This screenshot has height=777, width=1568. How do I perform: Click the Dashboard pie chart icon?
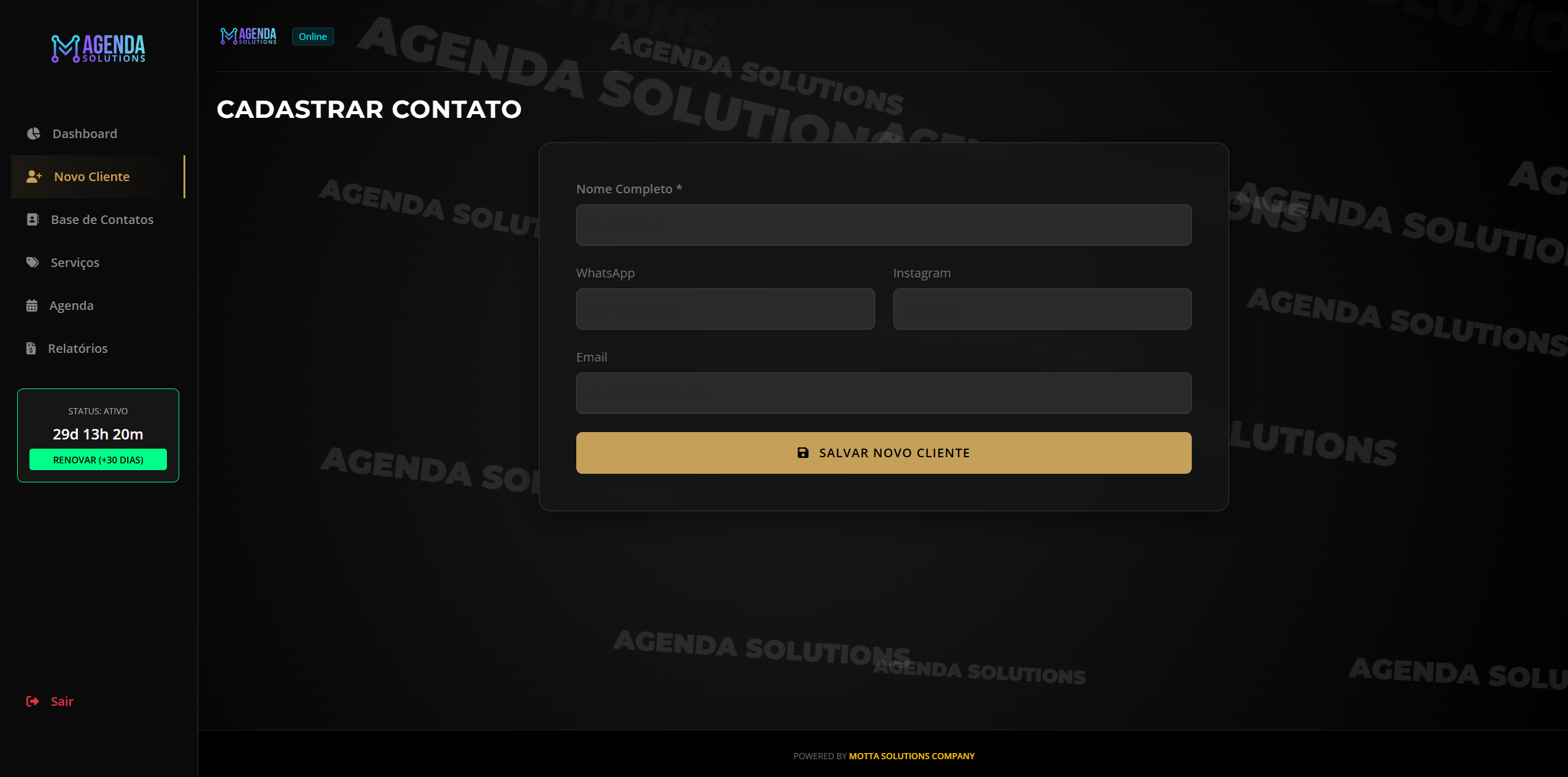tap(34, 134)
